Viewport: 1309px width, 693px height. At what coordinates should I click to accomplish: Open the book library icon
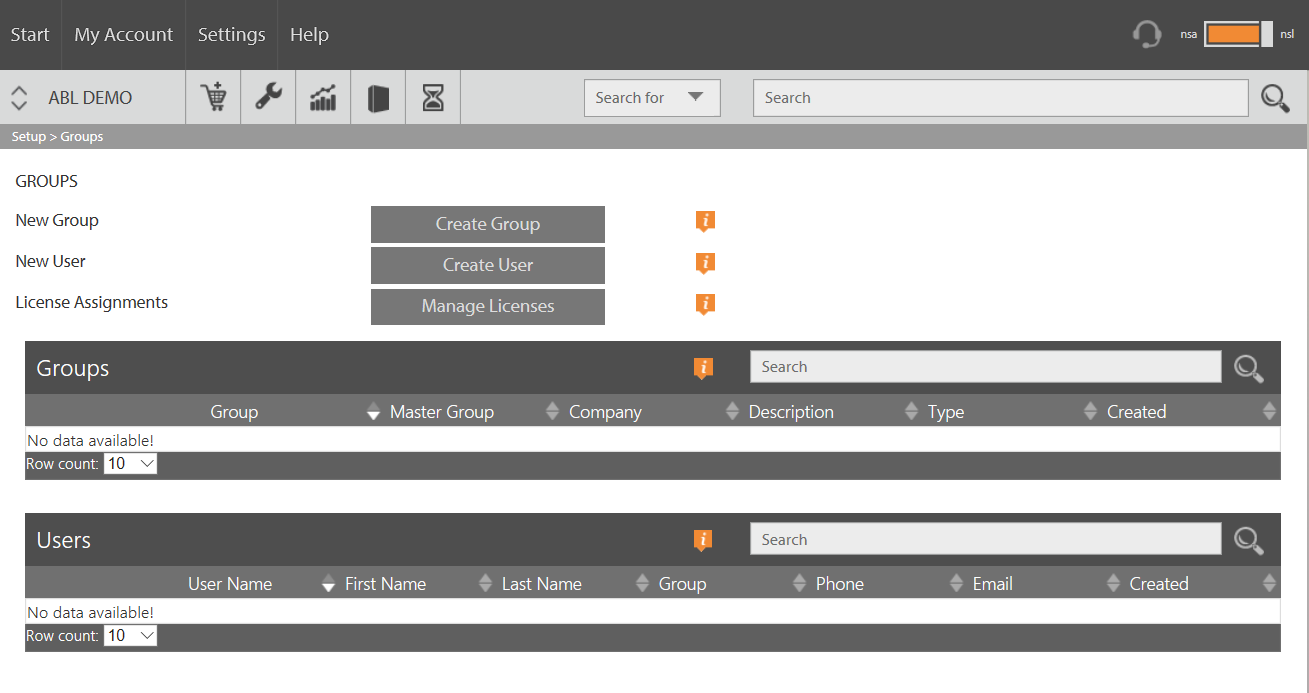click(x=378, y=98)
